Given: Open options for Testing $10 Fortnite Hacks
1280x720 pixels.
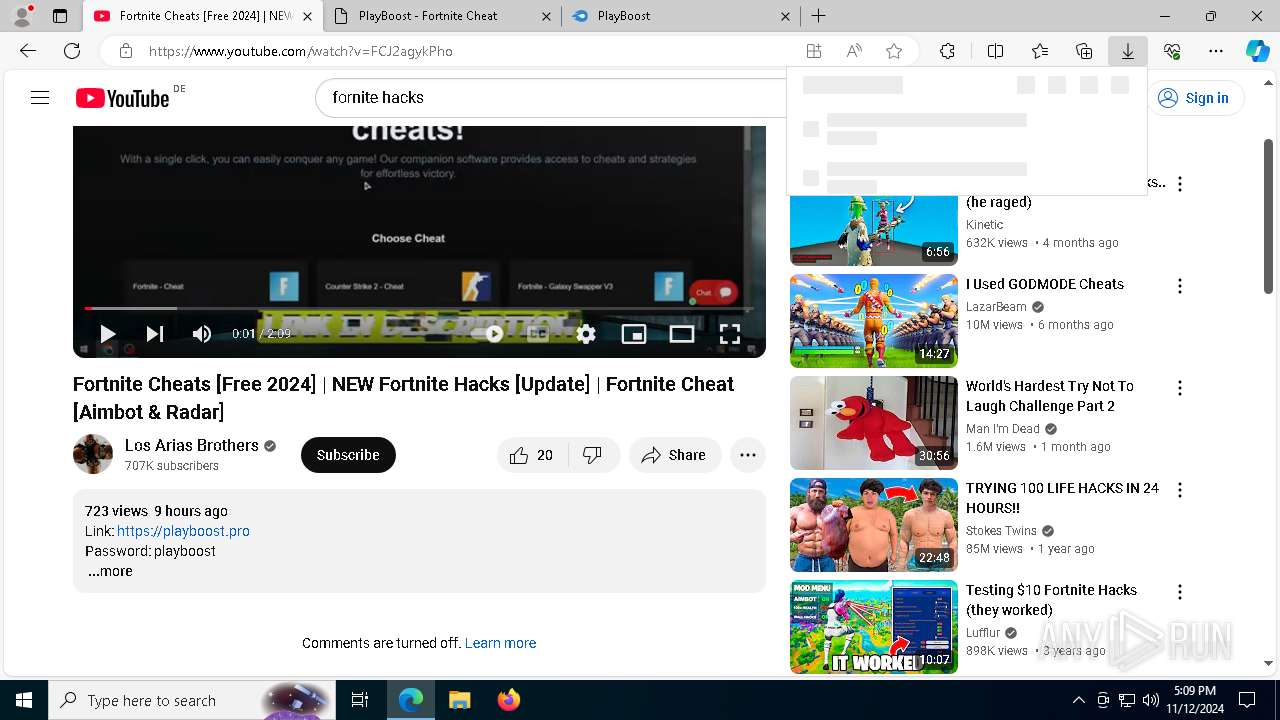Looking at the screenshot, I should coord(1180,592).
